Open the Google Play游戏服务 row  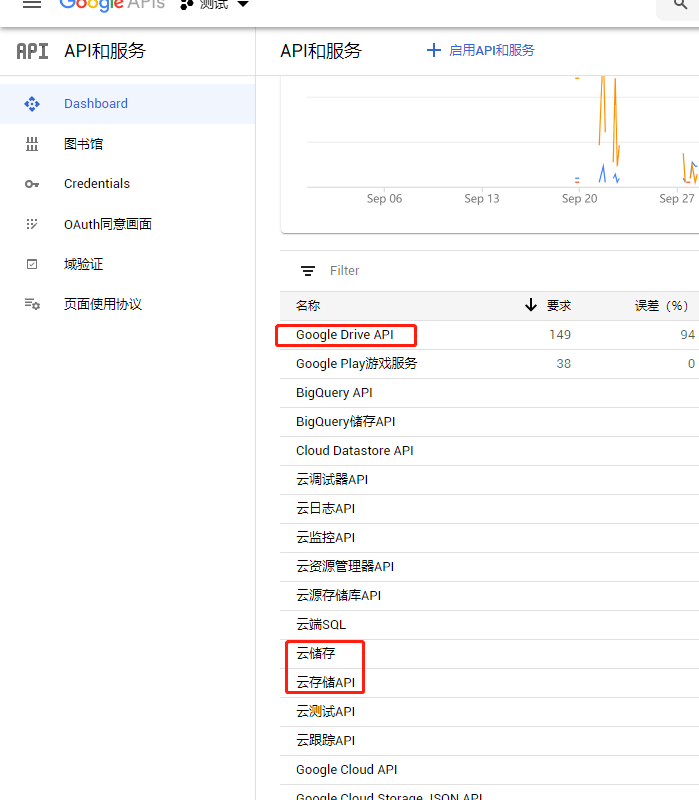(489, 364)
